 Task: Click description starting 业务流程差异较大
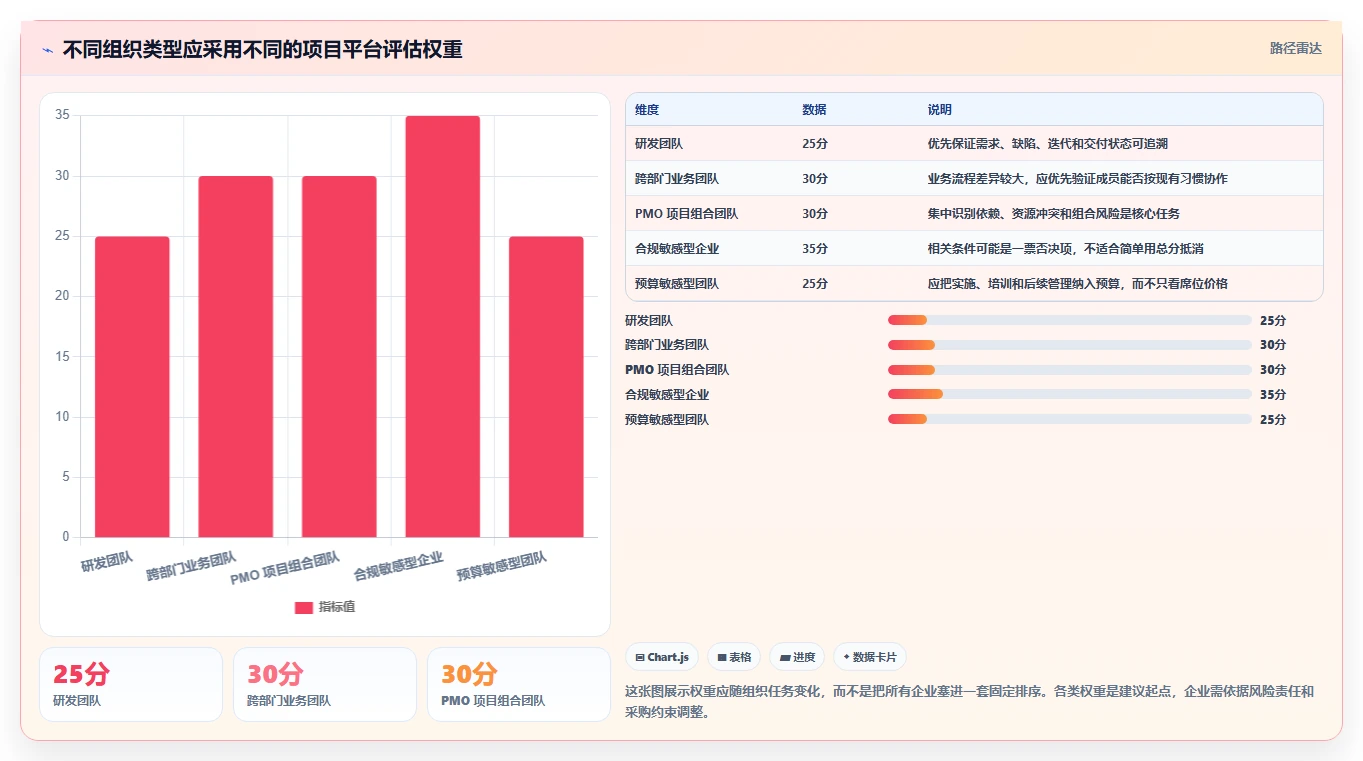tap(1078, 179)
